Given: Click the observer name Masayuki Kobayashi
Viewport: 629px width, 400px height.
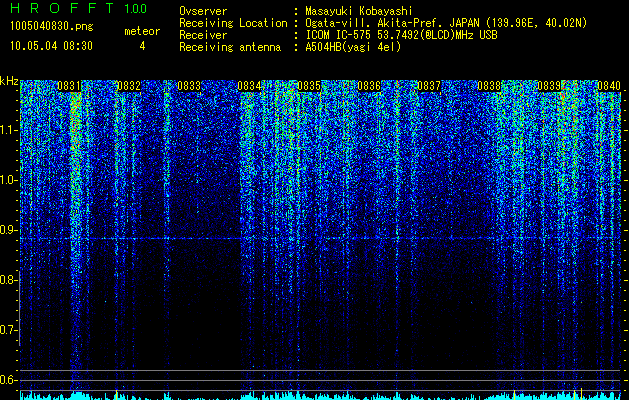Looking at the screenshot, I should 359,11.
